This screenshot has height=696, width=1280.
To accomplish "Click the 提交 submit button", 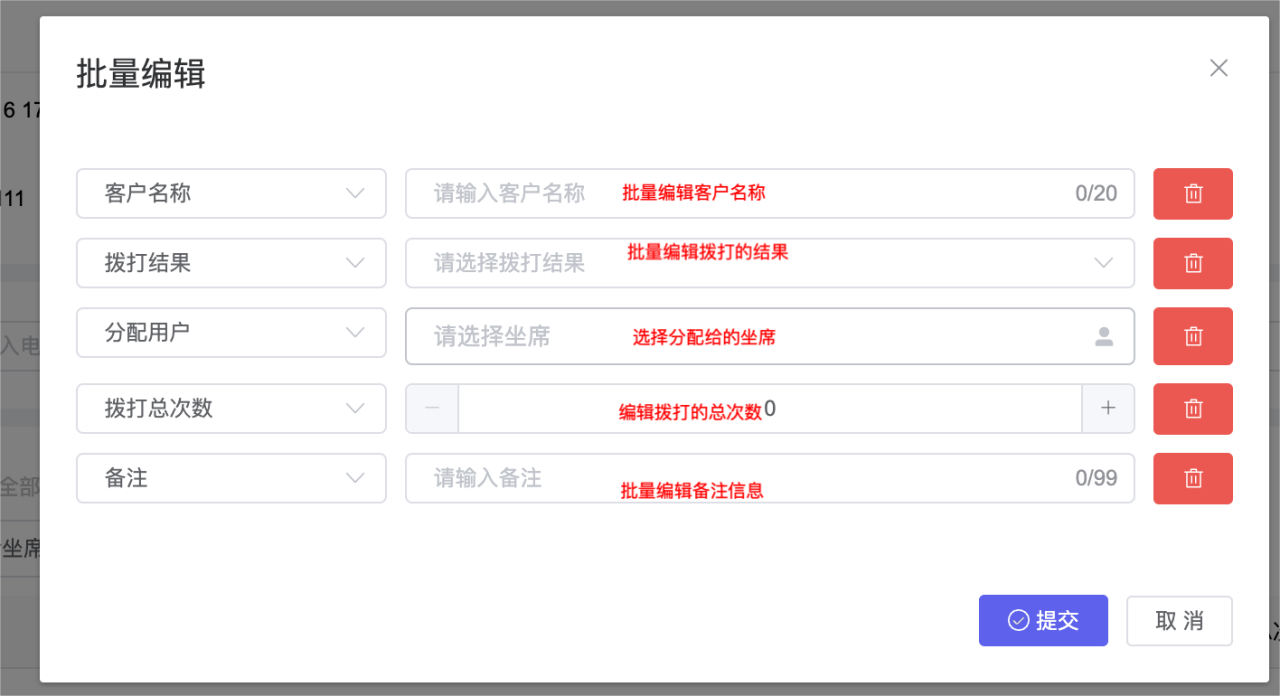I will [x=1043, y=621].
